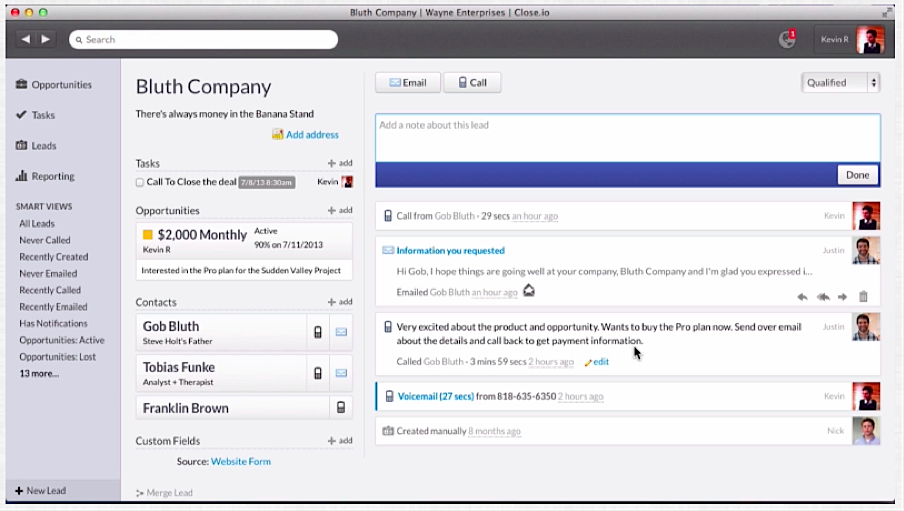This screenshot has width=904, height=511.
Task: Click the Bluth Company lead title
Action: point(204,87)
